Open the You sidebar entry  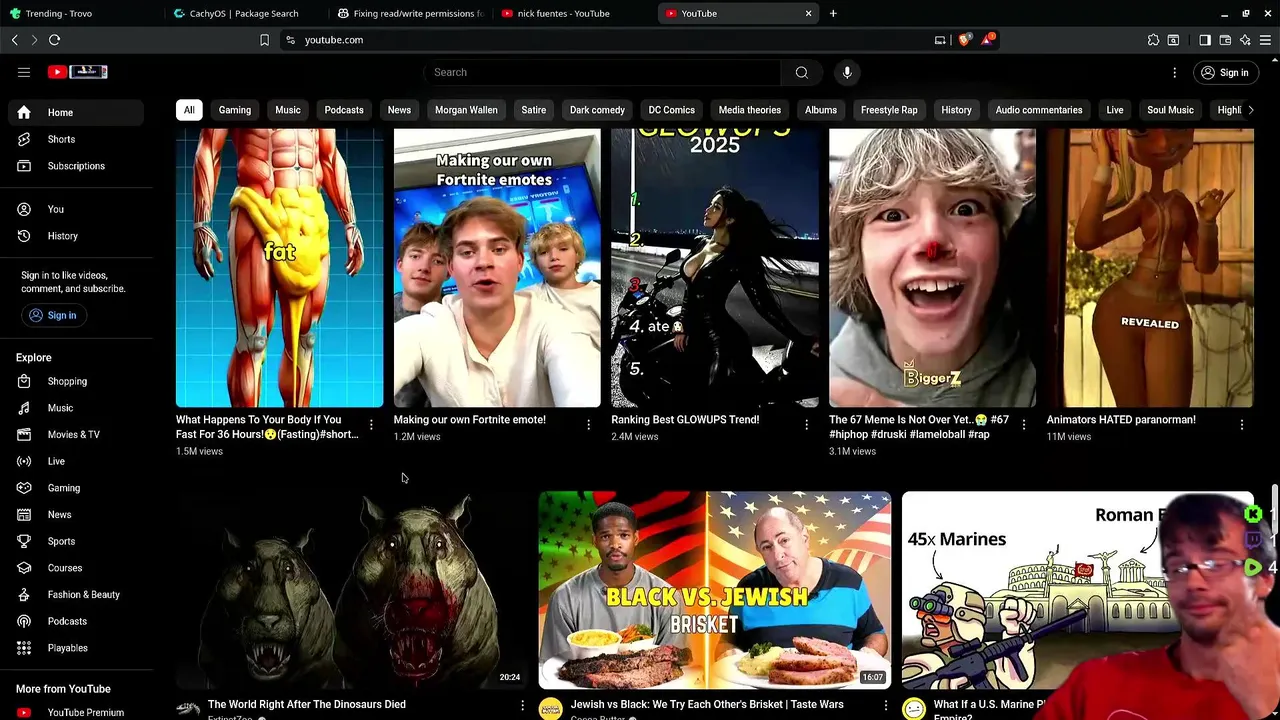click(x=76, y=209)
